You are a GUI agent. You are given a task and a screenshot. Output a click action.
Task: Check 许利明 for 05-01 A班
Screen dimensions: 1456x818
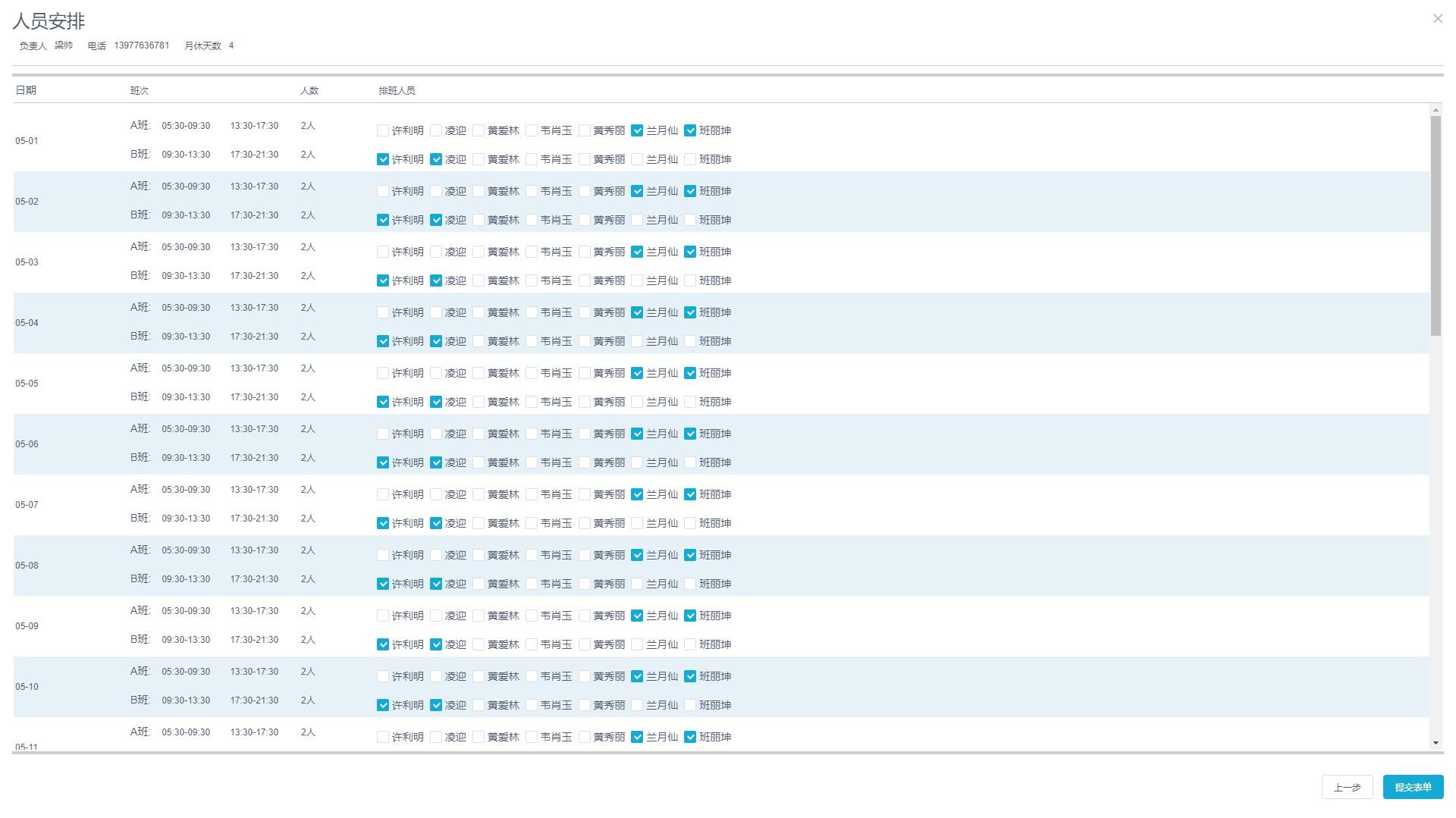tap(383, 130)
